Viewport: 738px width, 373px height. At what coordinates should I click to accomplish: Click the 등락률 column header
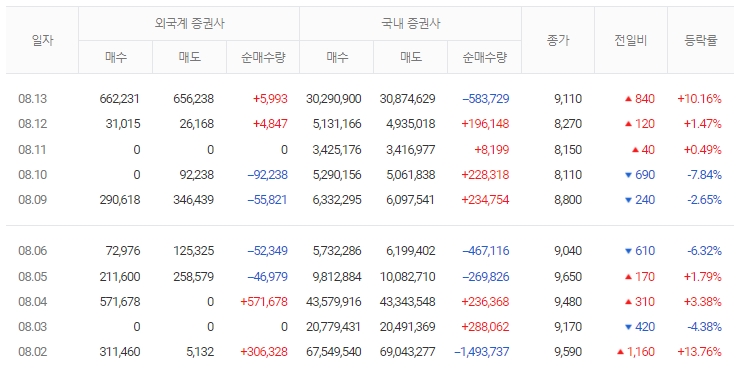[701, 41]
